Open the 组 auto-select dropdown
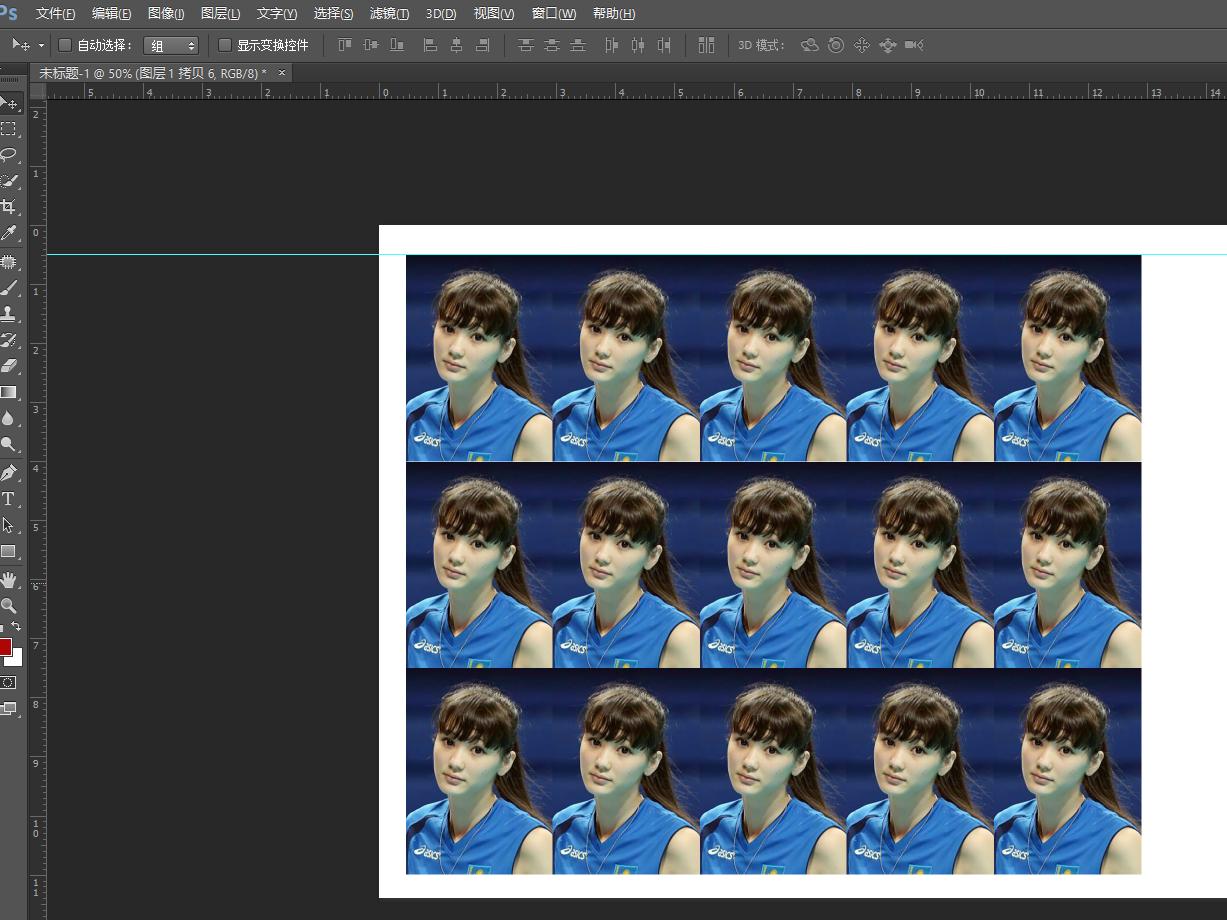Image resolution: width=1227 pixels, height=920 pixels. coord(171,46)
